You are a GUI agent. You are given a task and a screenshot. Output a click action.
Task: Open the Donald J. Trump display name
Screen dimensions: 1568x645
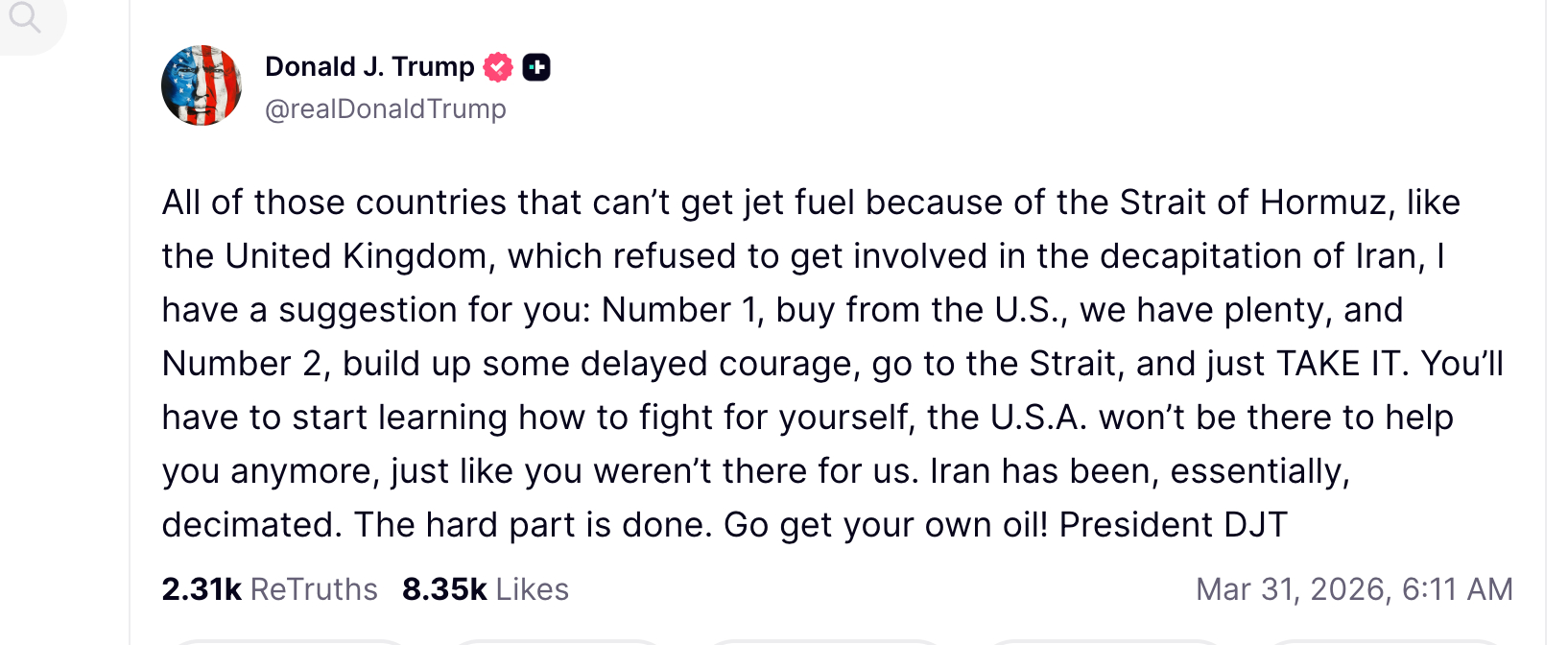pos(369,67)
